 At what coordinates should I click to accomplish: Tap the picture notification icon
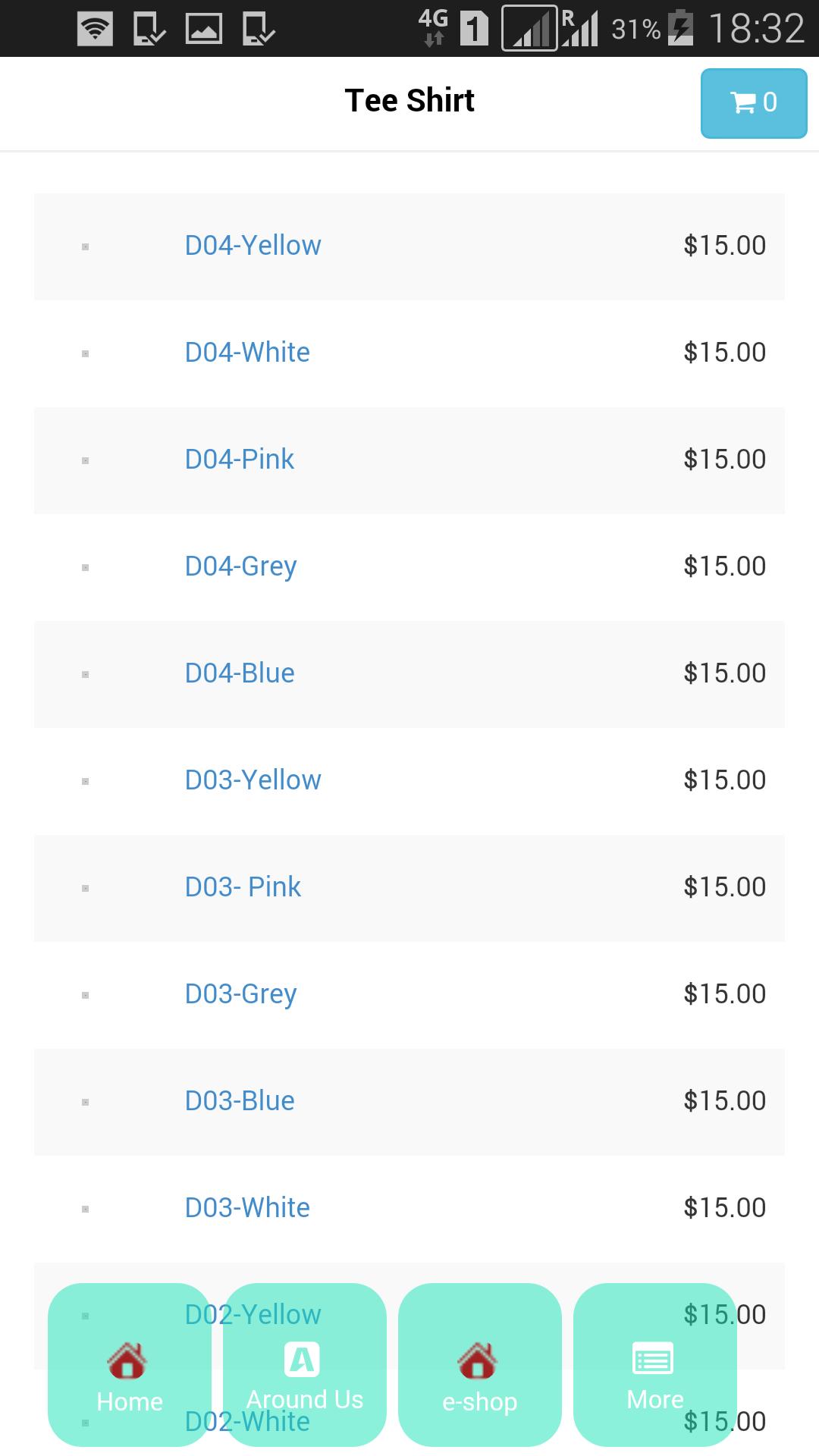pos(204,30)
